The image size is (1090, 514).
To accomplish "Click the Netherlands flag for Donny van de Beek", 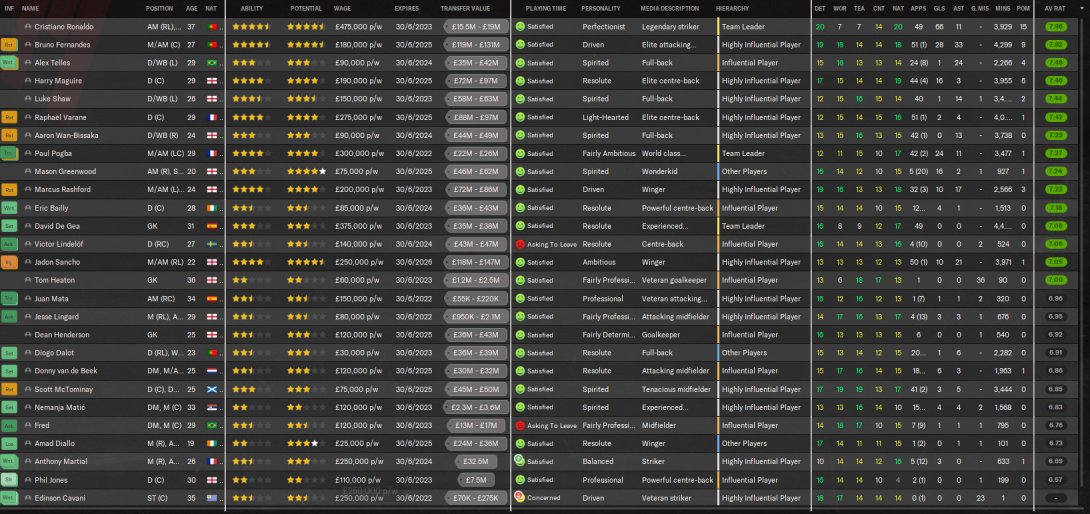I will tap(212, 371).
